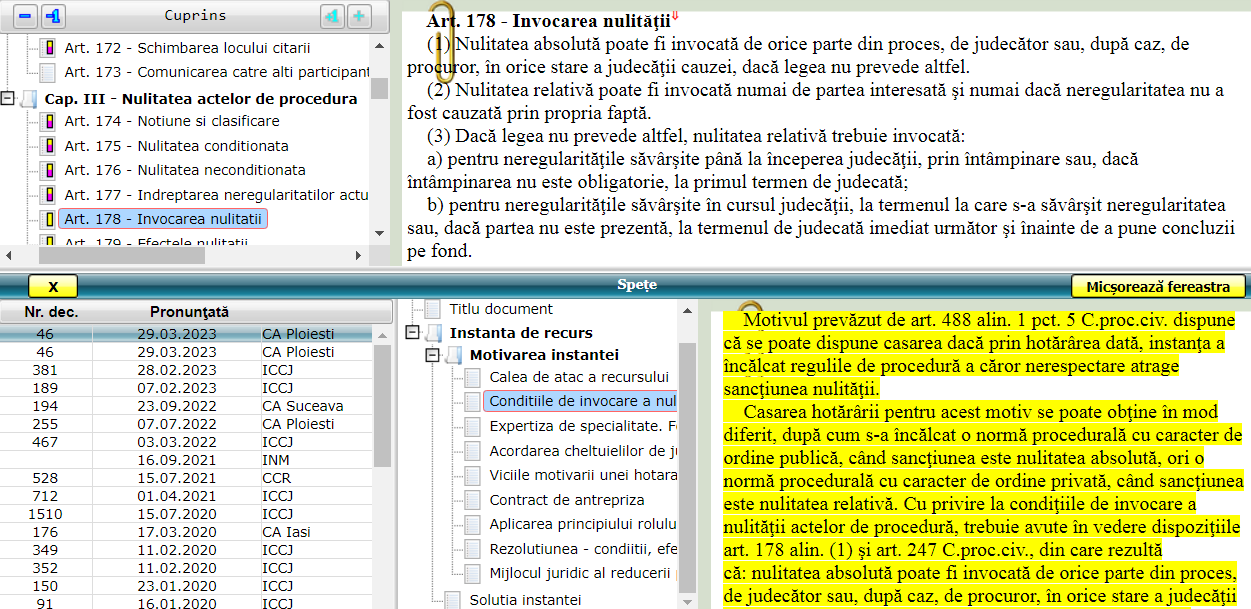Click the marker icon next to Art. 177

pyautogui.click(x=48, y=195)
